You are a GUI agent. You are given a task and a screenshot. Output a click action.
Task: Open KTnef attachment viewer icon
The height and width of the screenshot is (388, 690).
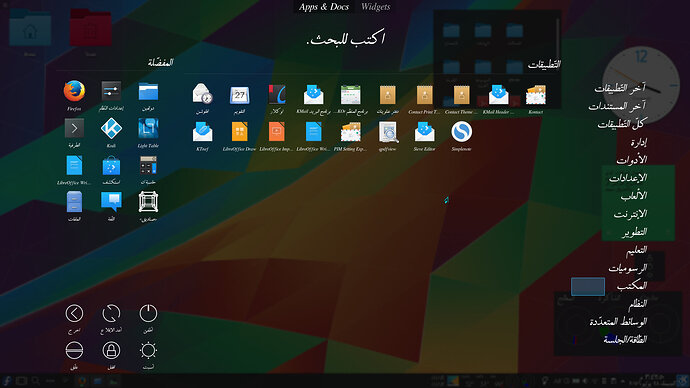click(202, 132)
